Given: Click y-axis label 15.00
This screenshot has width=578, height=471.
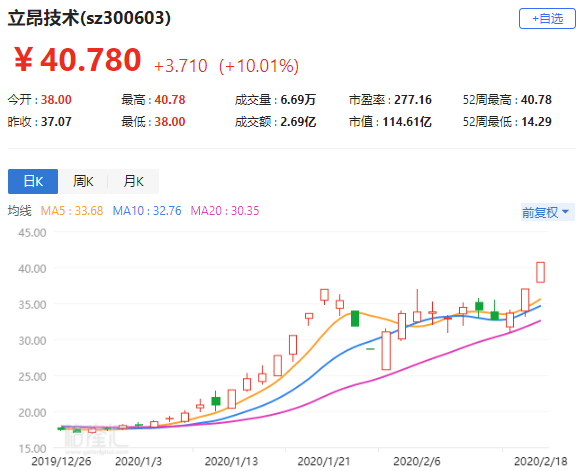Looking at the screenshot, I should (x=32, y=449).
